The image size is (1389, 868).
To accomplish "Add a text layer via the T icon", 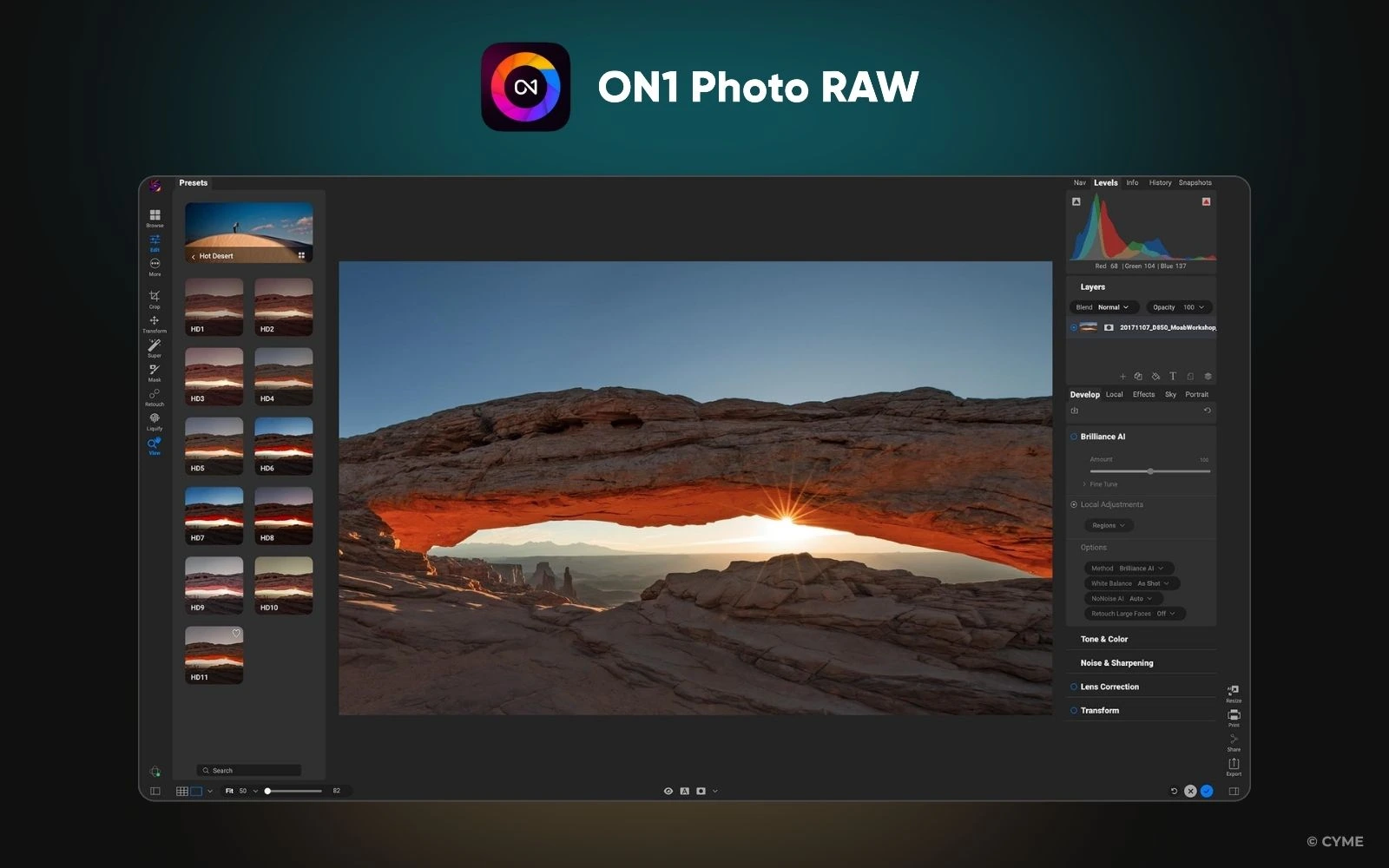I will click(1172, 376).
